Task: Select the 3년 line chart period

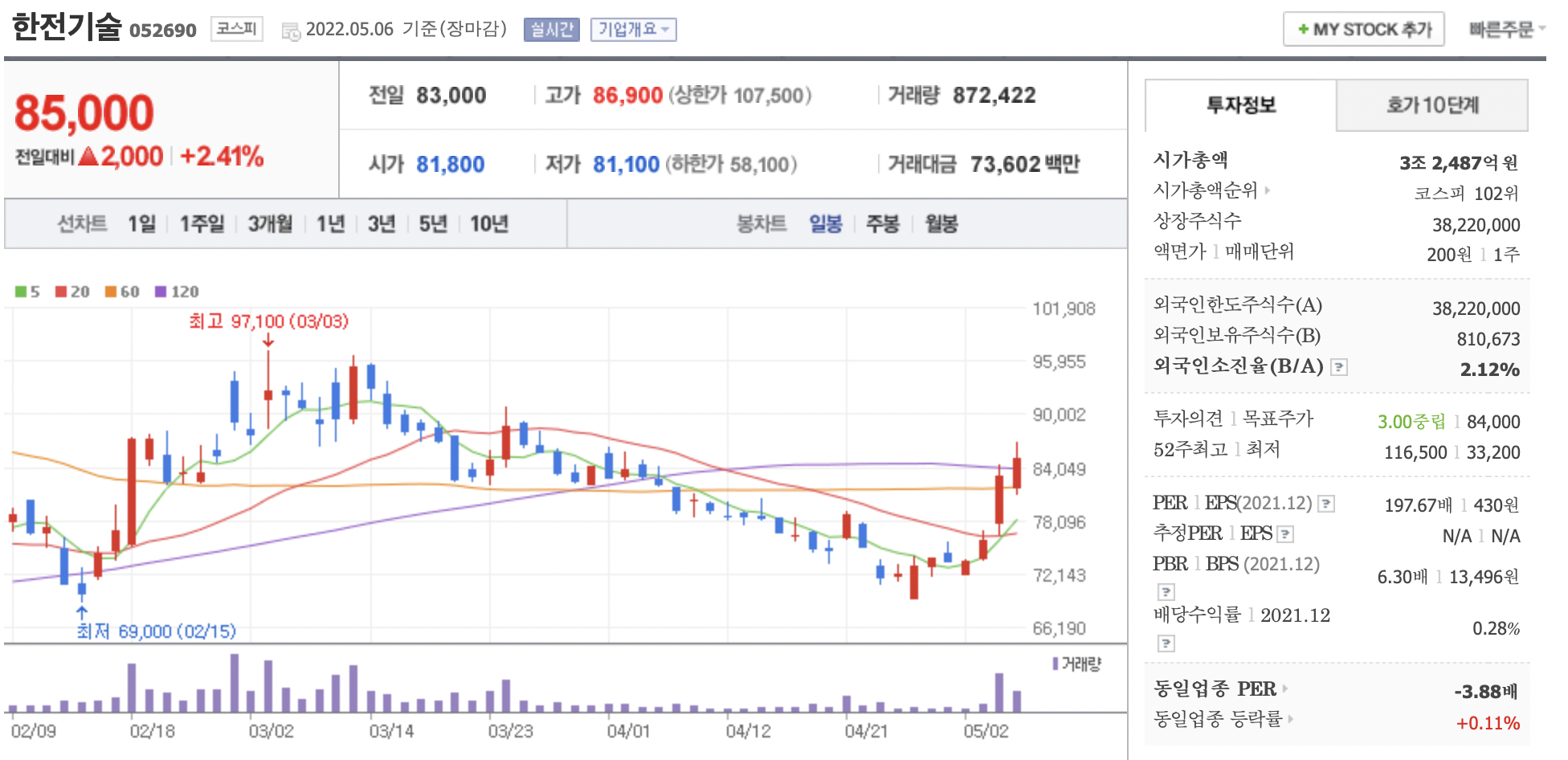Action: pyautogui.click(x=382, y=224)
